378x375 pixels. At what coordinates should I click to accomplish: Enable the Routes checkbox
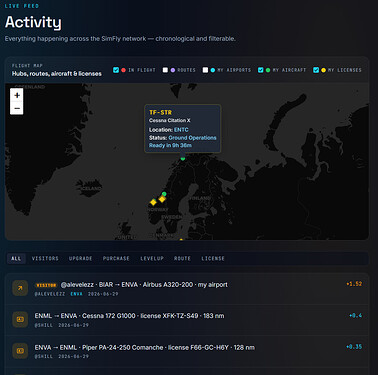pyautogui.click(x=165, y=70)
